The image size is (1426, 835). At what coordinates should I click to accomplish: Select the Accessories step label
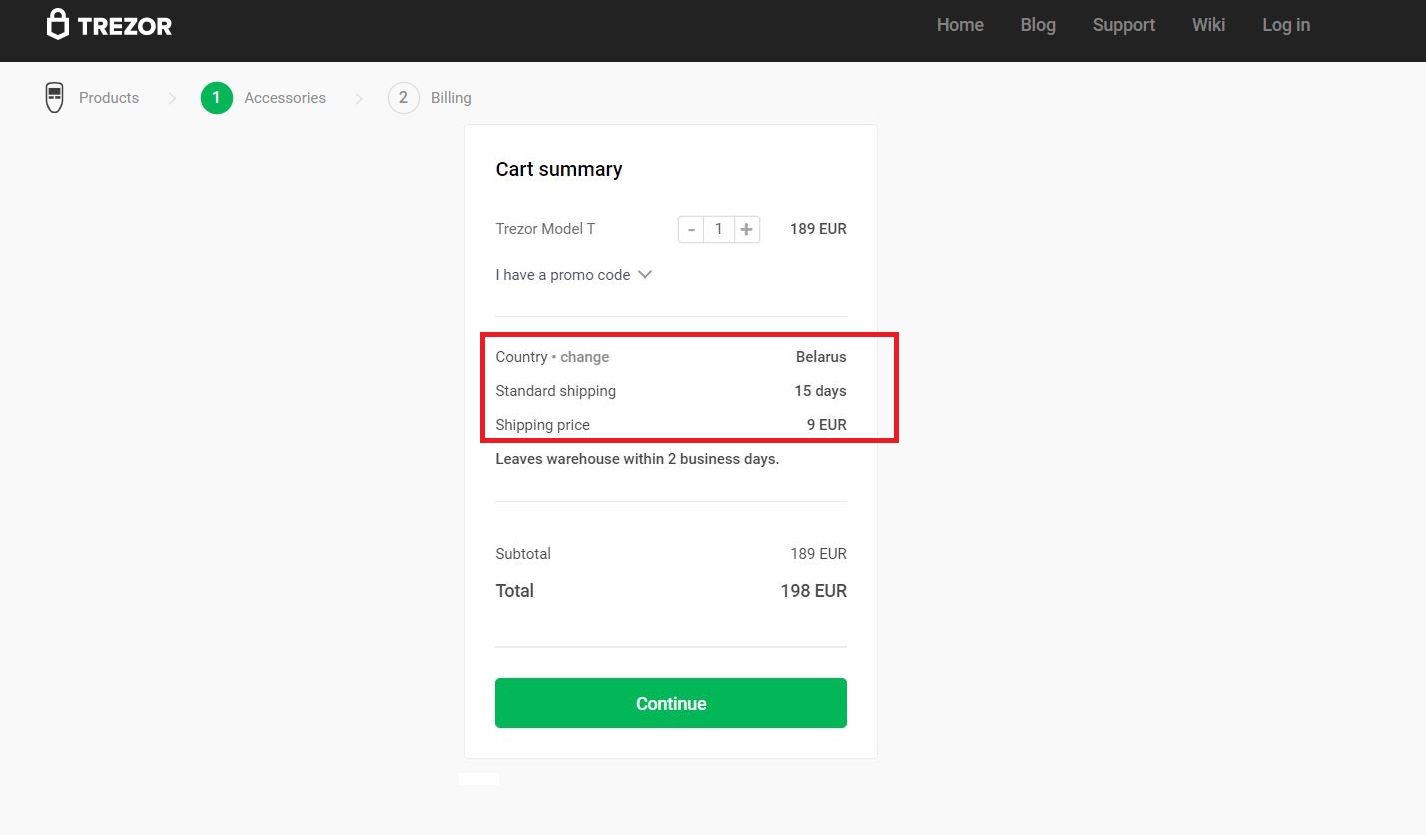click(x=285, y=98)
